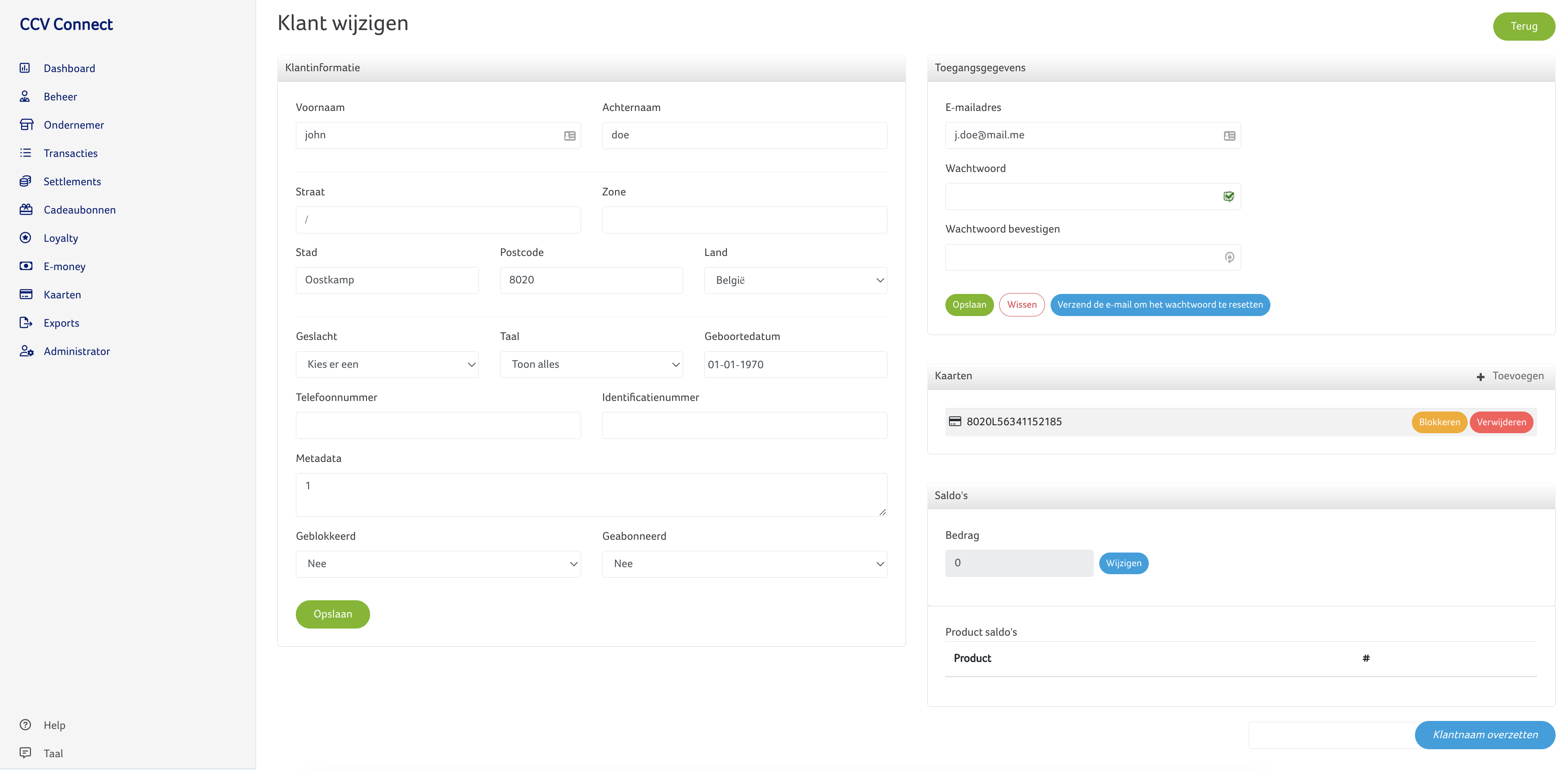Click the Ondernemer shop icon
The width and height of the screenshot is (1568, 770).
pos(26,125)
